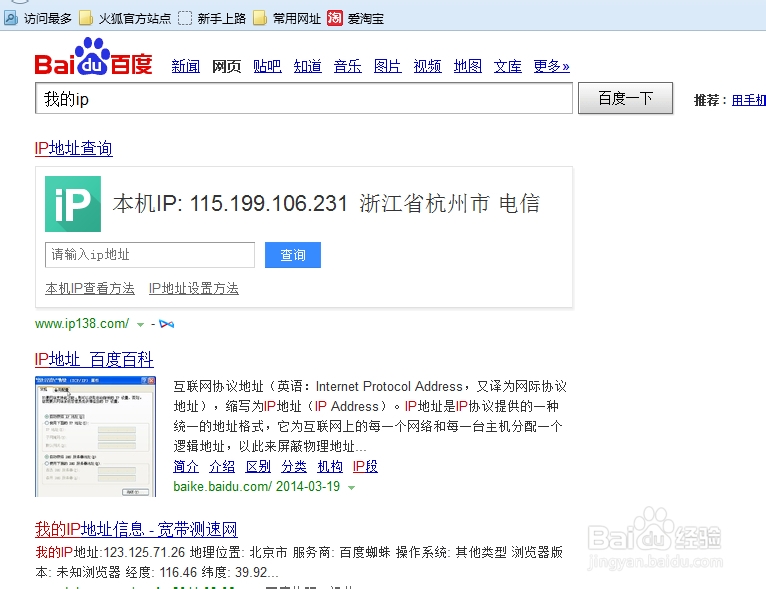Open the IP地址设置方法 link
Viewport: 766px width, 589px height.
click(194, 288)
